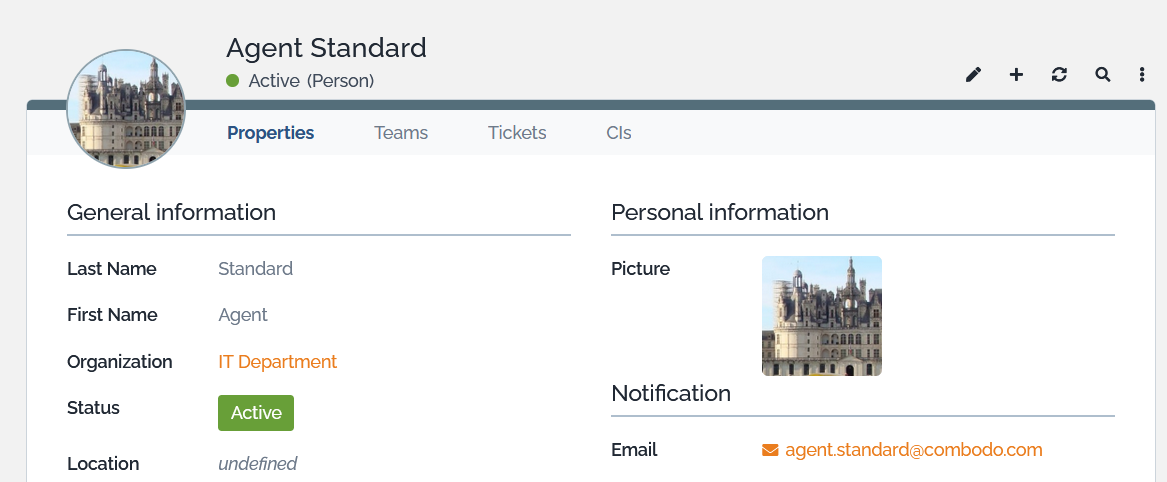Viewport: 1167px width, 482px height.
Task: Open the castle picture under Personal information
Action: 821,316
